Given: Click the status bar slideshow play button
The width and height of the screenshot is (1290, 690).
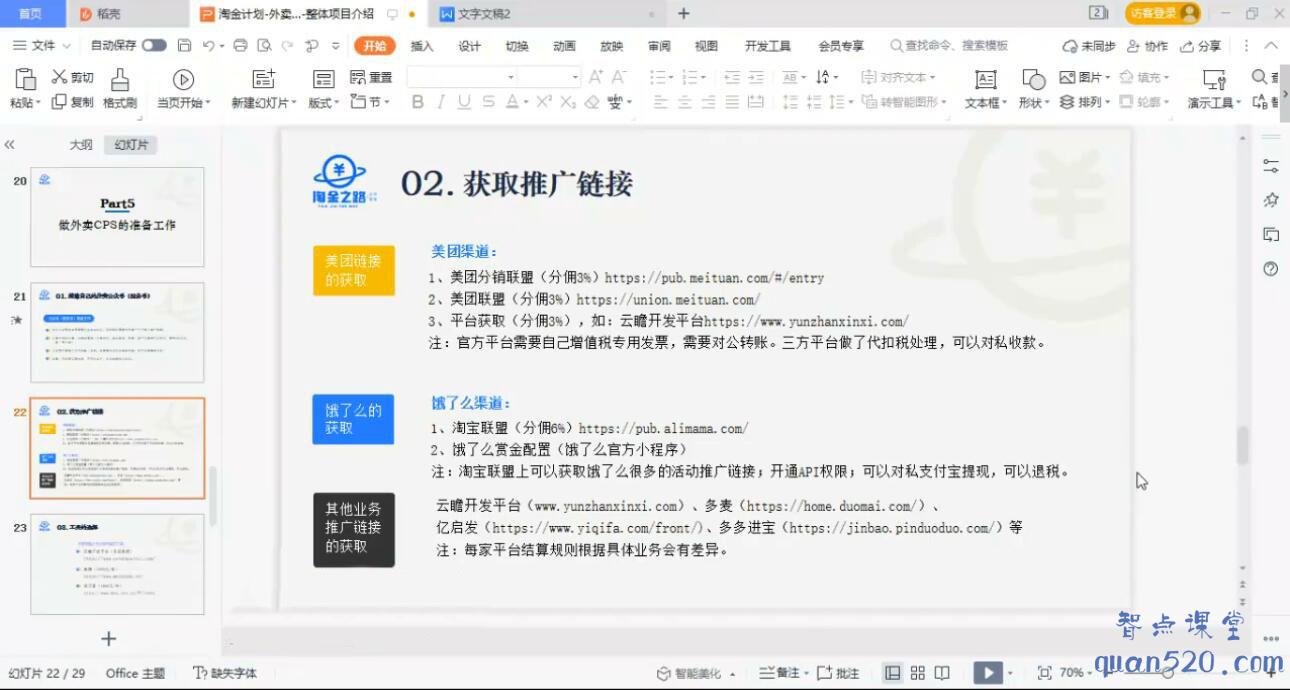Looking at the screenshot, I should 988,673.
